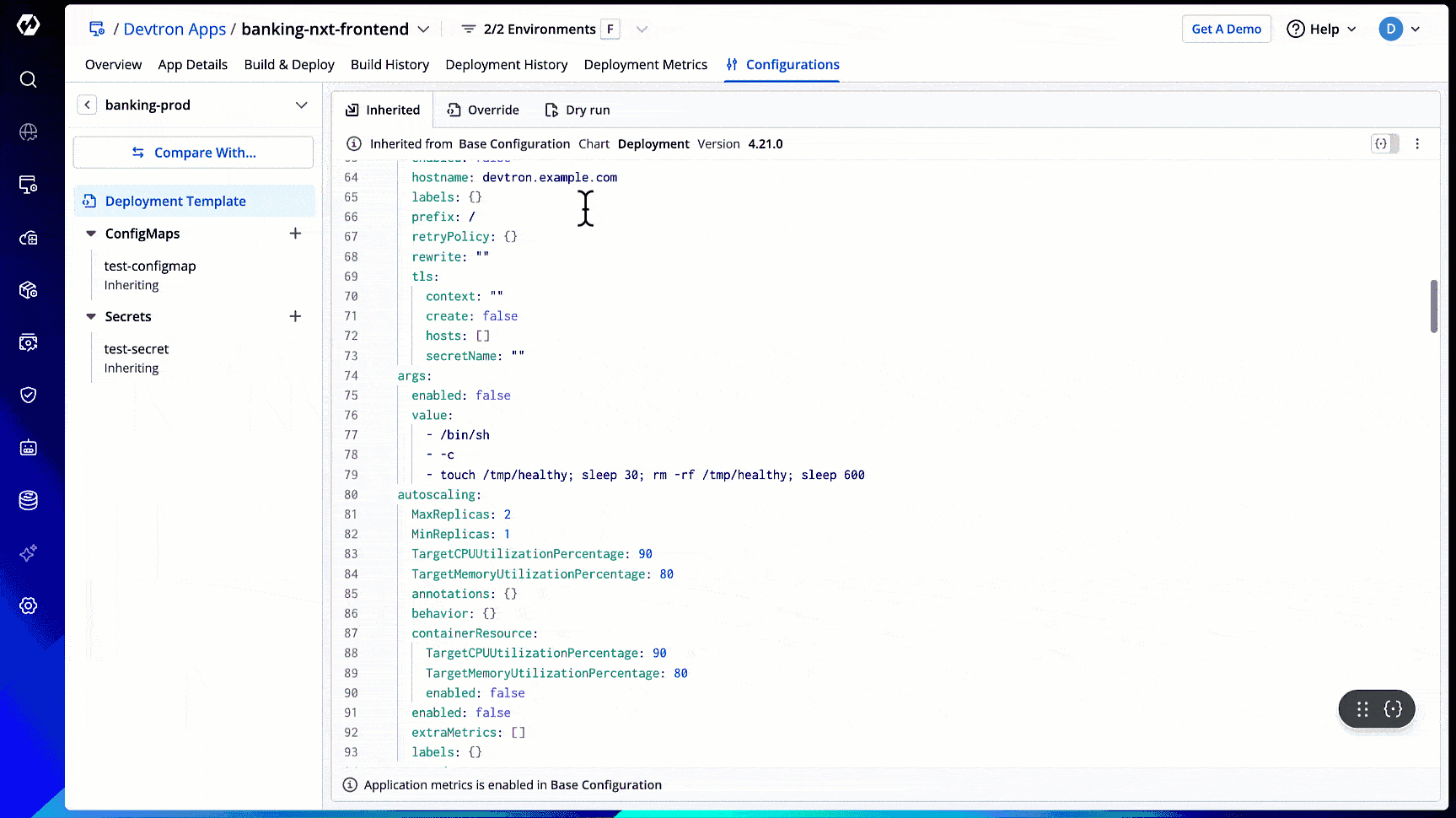This screenshot has height=818, width=1456.
Task: Click the search icon in left sidebar
Action: pyautogui.click(x=28, y=79)
